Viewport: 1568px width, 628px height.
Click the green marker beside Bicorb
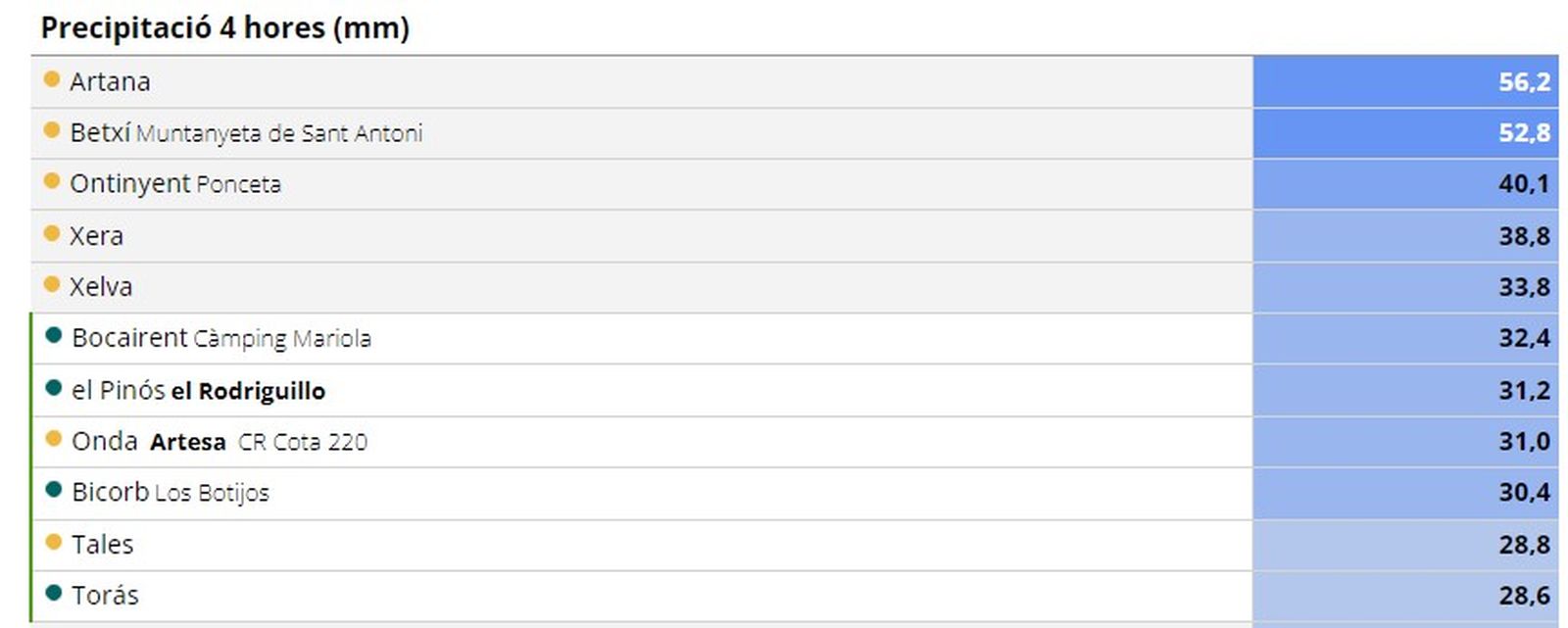(54, 490)
